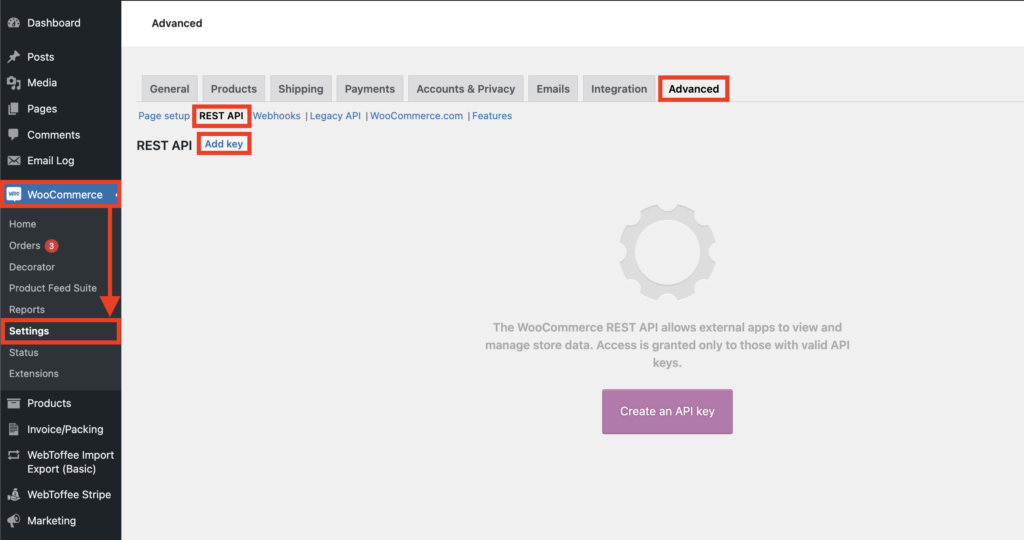The height and width of the screenshot is (540, 1024).
Task: Open the Features sub-section link
Action: (x=492, y=116)
